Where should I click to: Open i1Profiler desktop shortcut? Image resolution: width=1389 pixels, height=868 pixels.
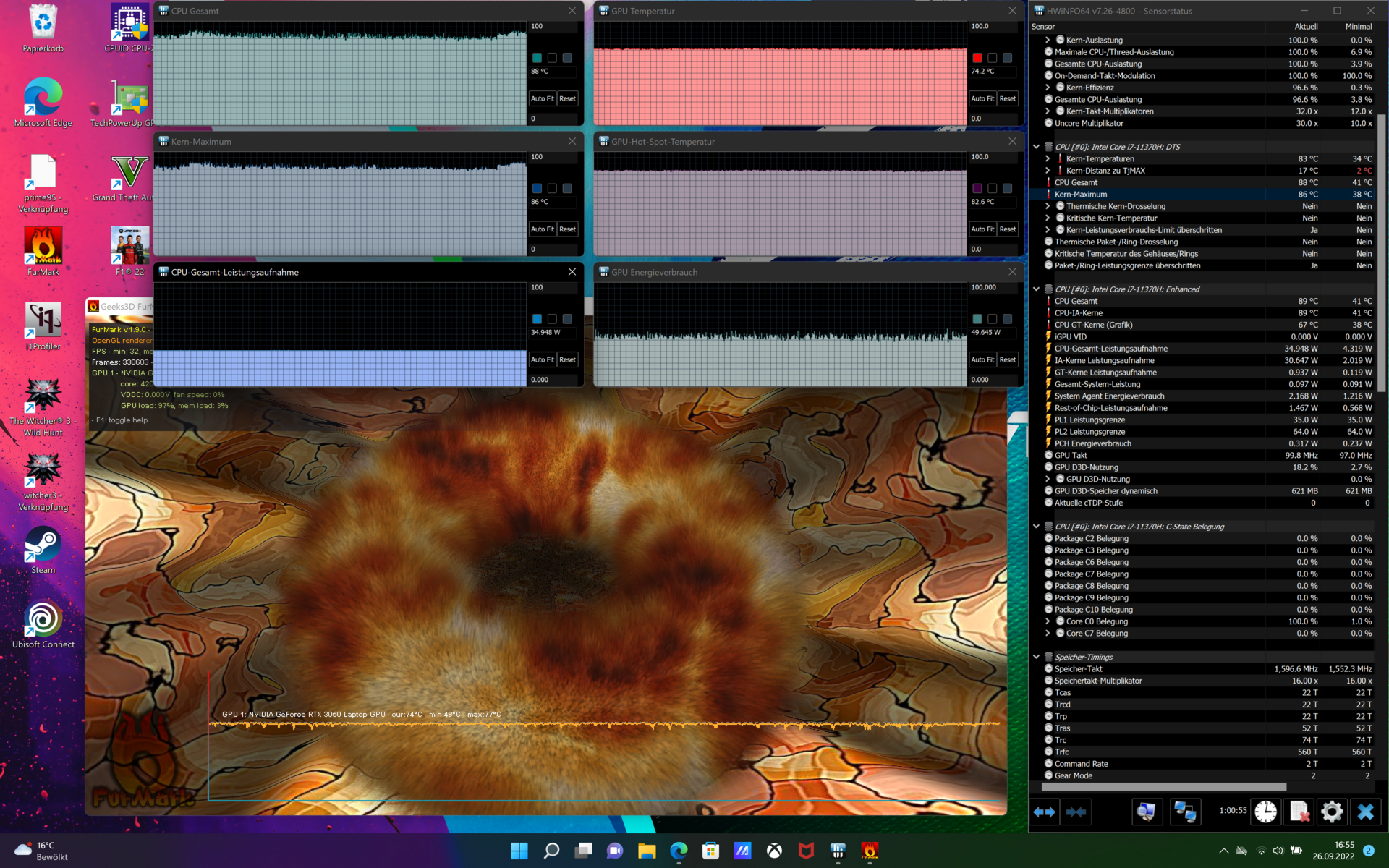point(43,327)
